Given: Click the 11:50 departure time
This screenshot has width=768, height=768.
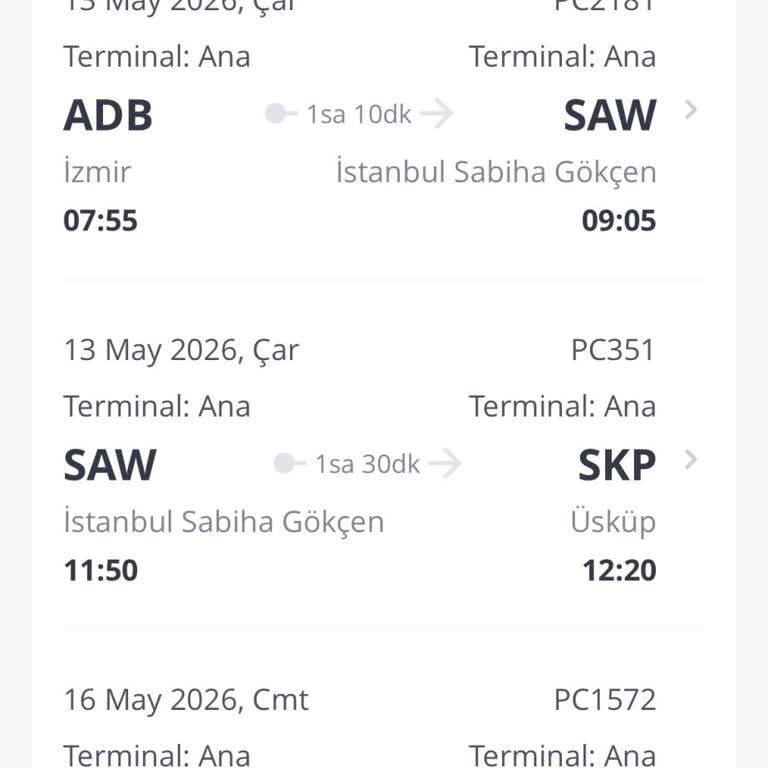Looking at the screenshot, I should coord(100,570).
